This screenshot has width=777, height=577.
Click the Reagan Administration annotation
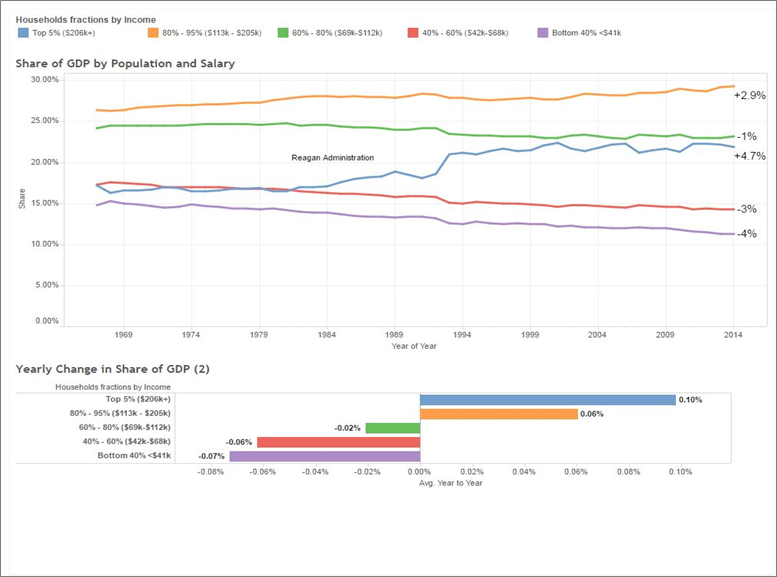point(333,158)
